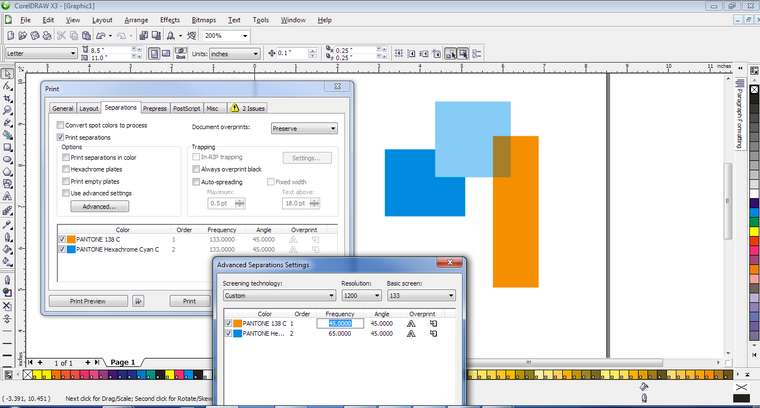This screenshot has width=760, height=408.
Task: Enable Print empty plates option
Action: tap(66, 181)
